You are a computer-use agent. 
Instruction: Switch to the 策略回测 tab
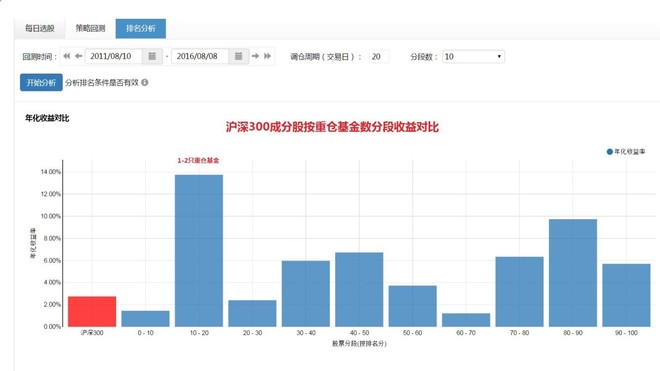pos(90,29)
